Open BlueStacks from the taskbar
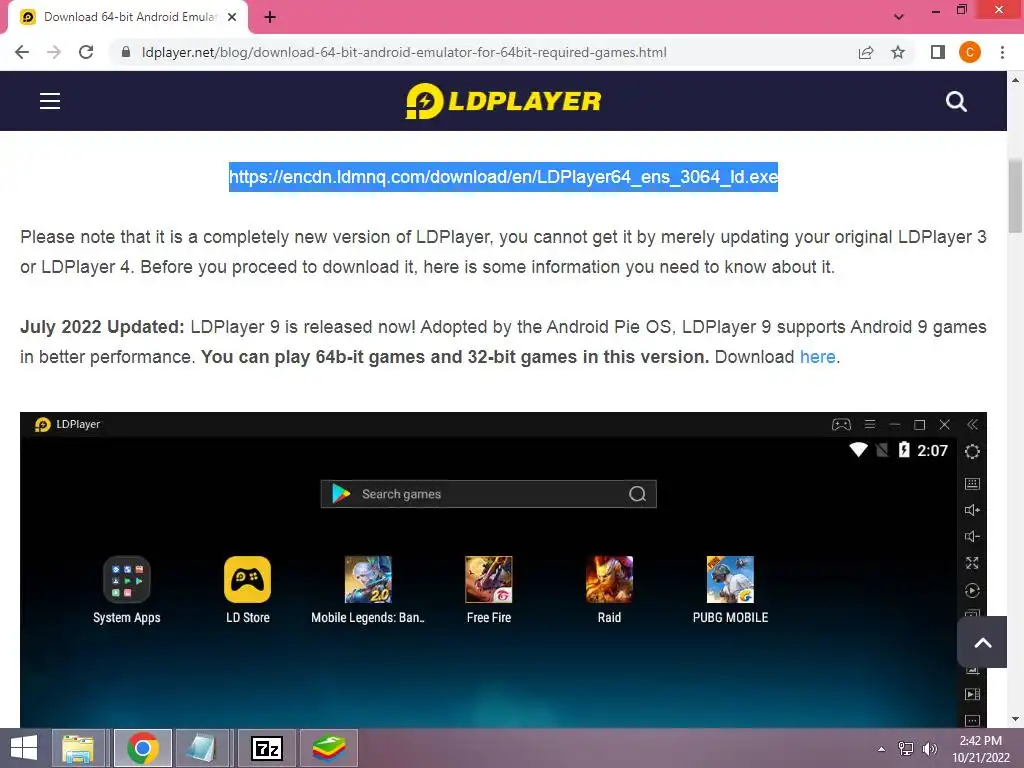 point(328,748)
